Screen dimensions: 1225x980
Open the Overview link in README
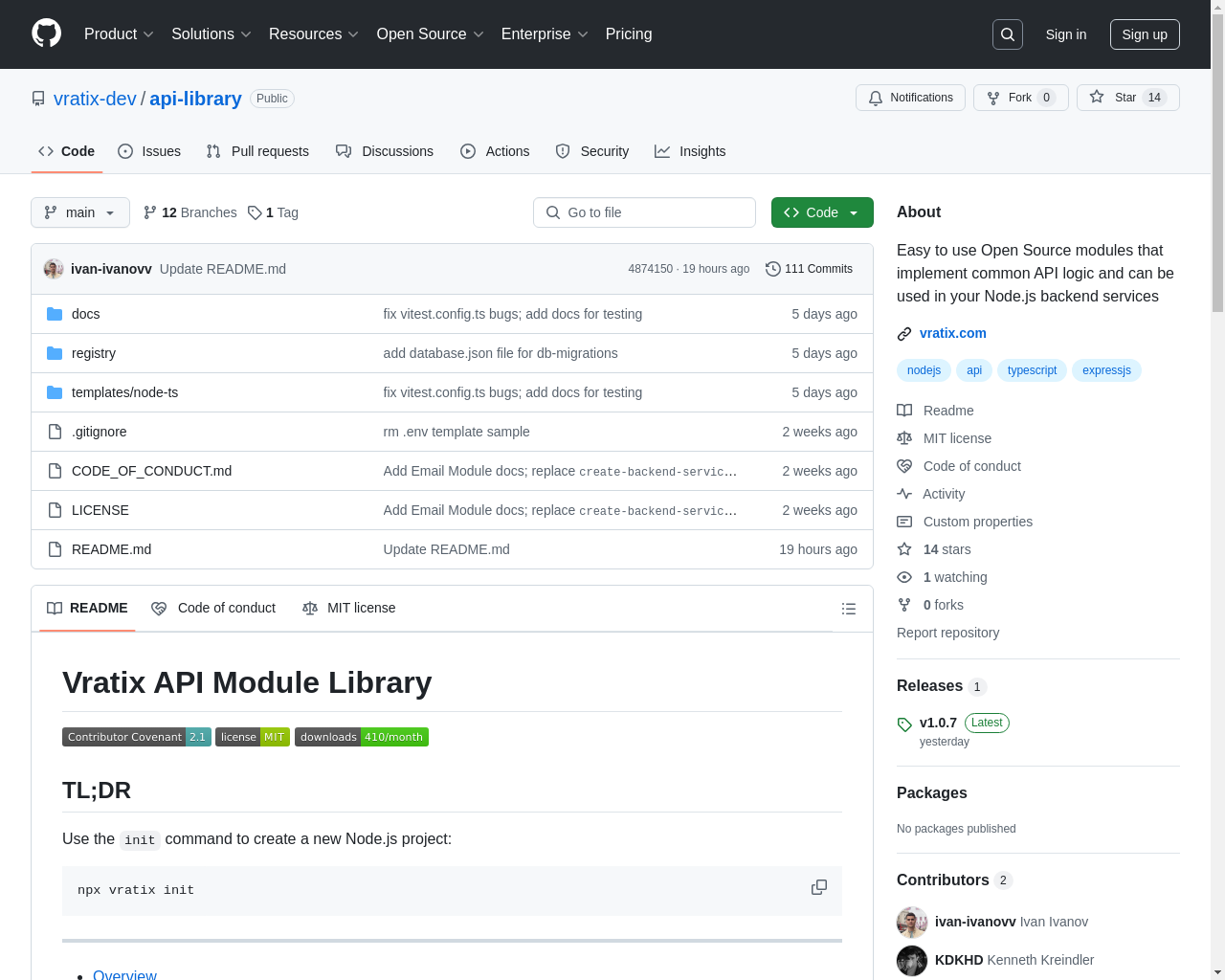(124, 974)
